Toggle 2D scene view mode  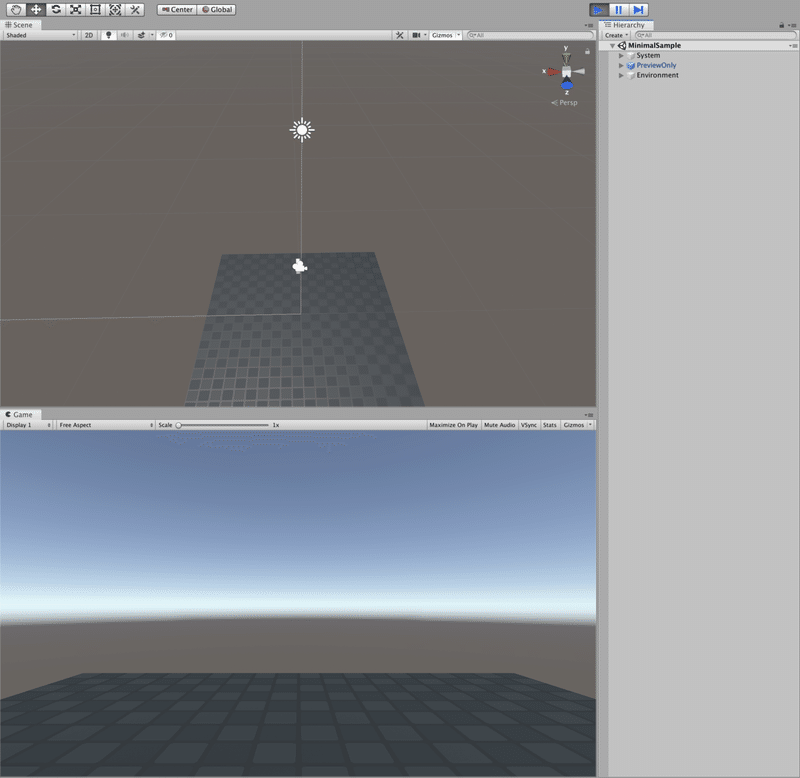pos(89,35)
